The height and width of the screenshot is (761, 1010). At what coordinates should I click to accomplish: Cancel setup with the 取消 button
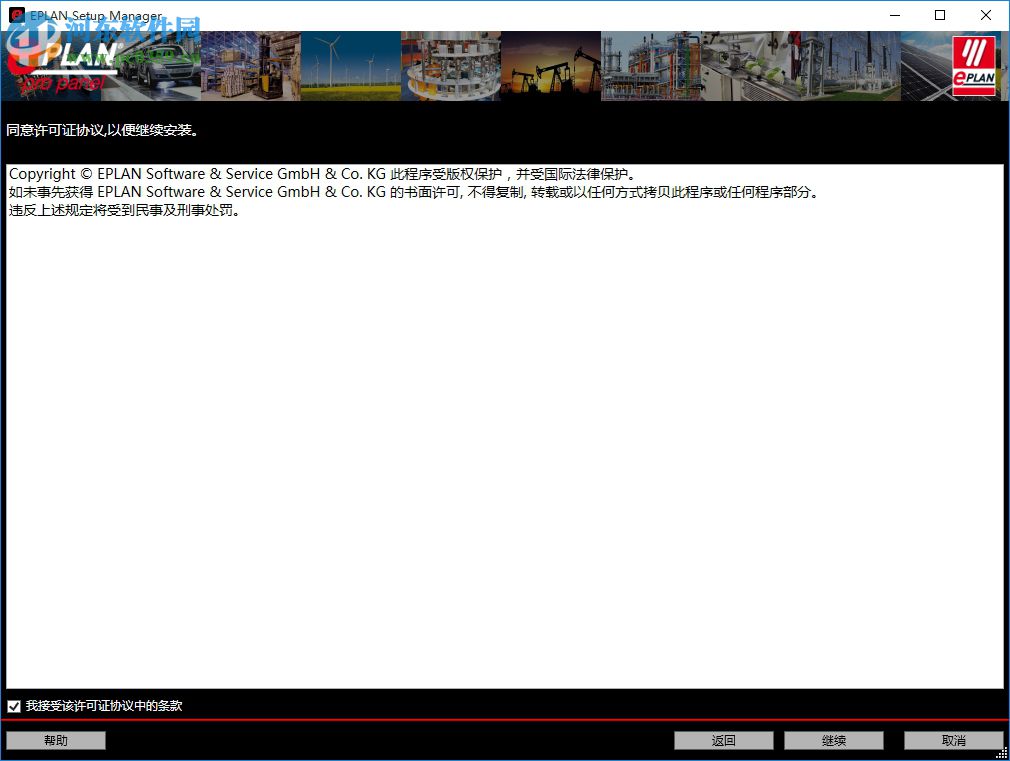pyautogui.click(x=953, y=740)
